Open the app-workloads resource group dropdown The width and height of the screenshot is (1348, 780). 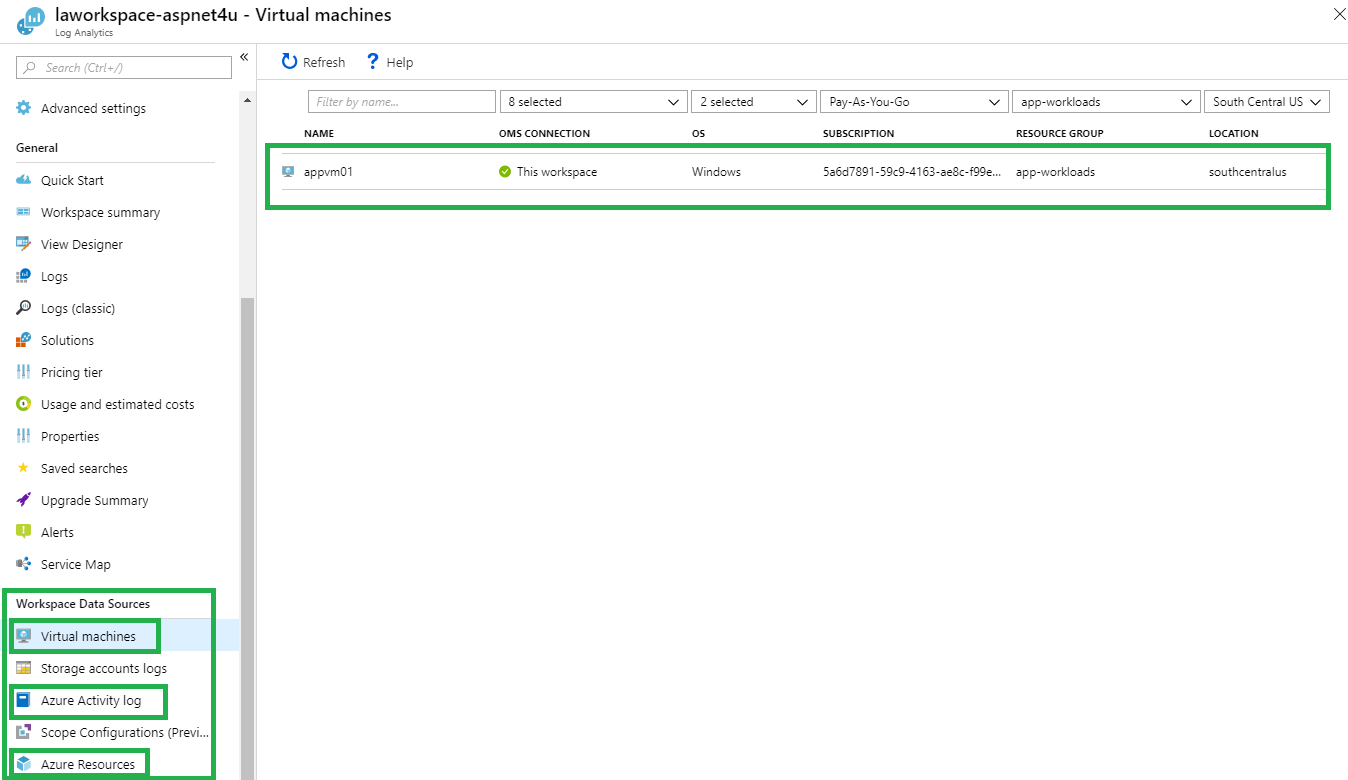pyautogui.click(x=1106, y=102)
